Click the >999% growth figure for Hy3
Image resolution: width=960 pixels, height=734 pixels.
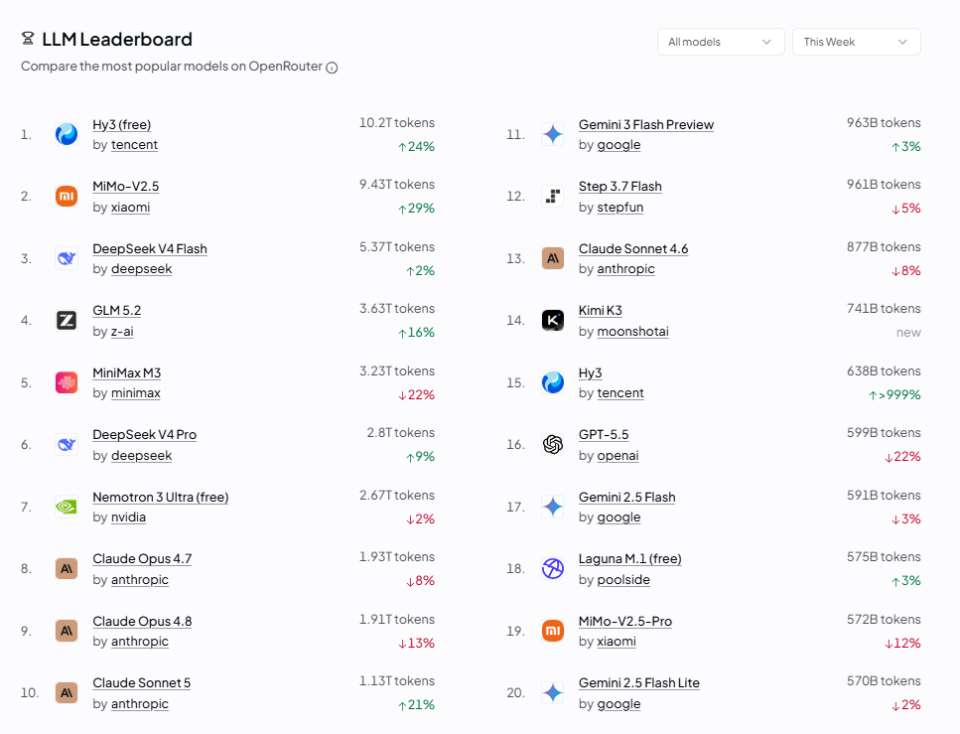tap(894, 395)
